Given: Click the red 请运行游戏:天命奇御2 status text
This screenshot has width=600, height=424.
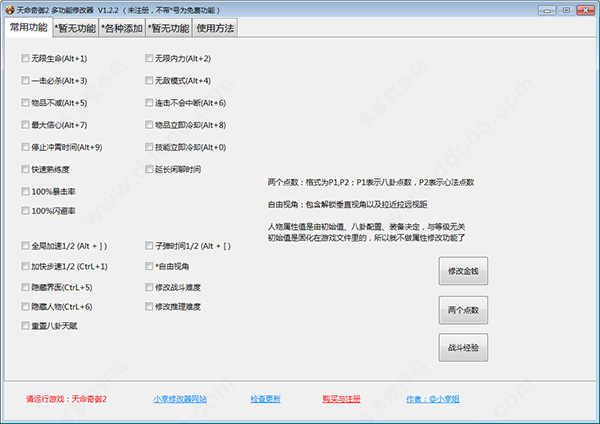Looking at the screenshot, I should coord(66,399).
